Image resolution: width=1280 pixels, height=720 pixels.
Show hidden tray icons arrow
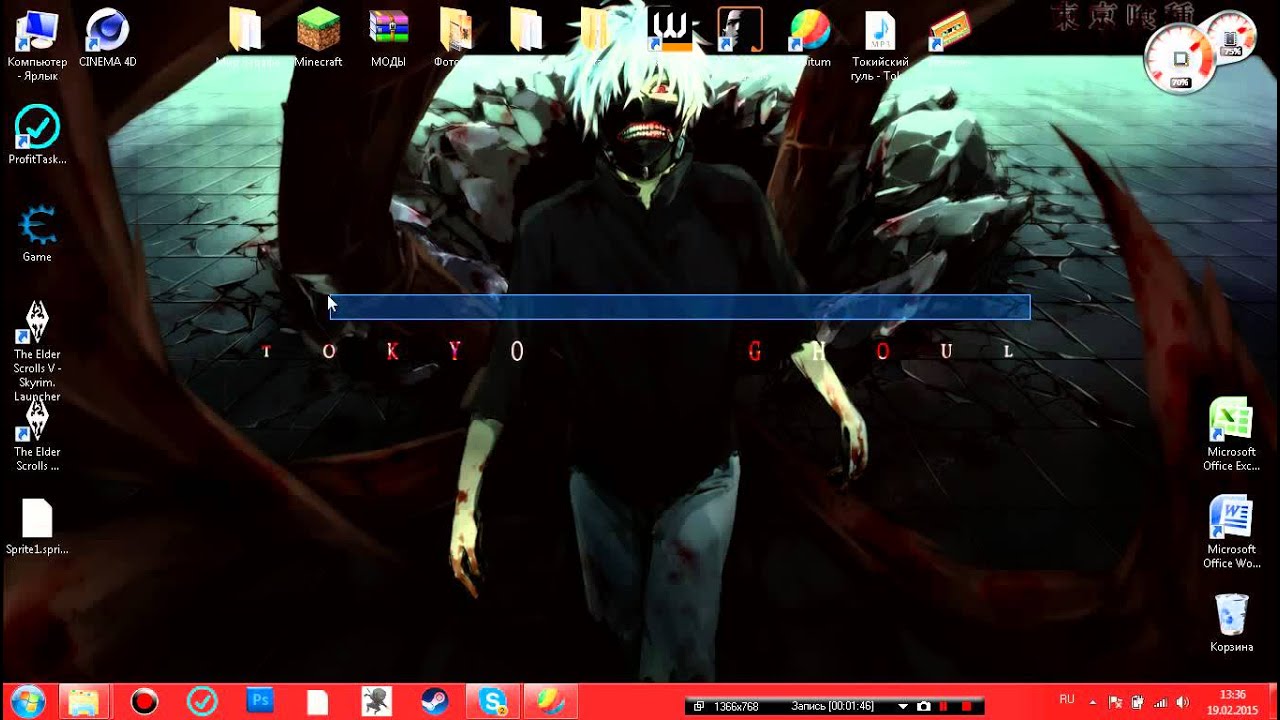[1092, 703]
